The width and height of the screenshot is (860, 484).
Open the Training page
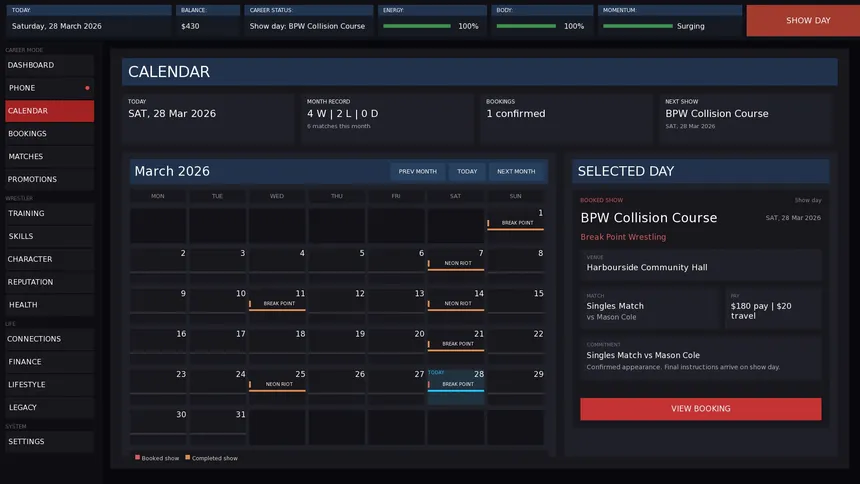49,213
